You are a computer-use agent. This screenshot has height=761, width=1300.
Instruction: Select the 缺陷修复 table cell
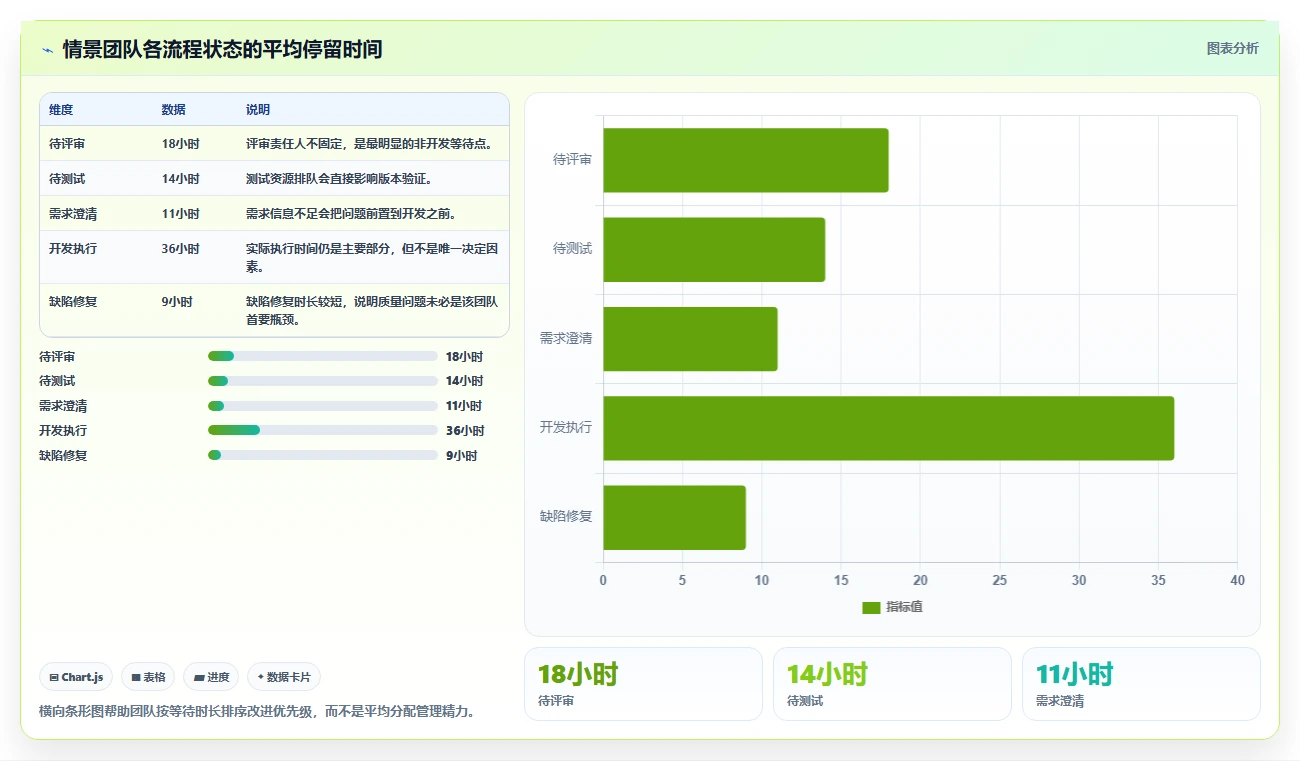[x=96, y=311]
